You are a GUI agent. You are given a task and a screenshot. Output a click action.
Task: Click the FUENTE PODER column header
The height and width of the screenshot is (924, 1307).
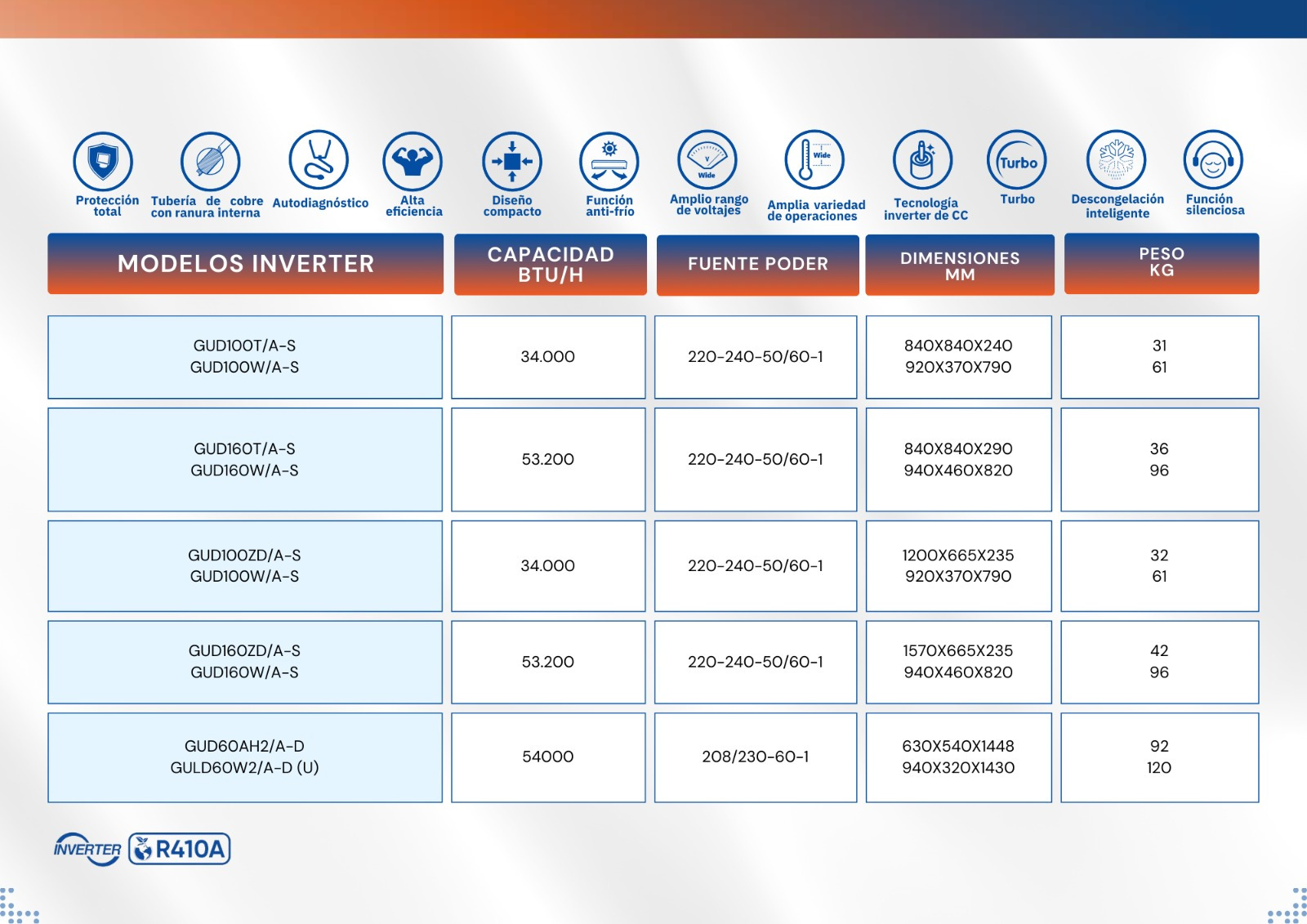pos(757,265)
